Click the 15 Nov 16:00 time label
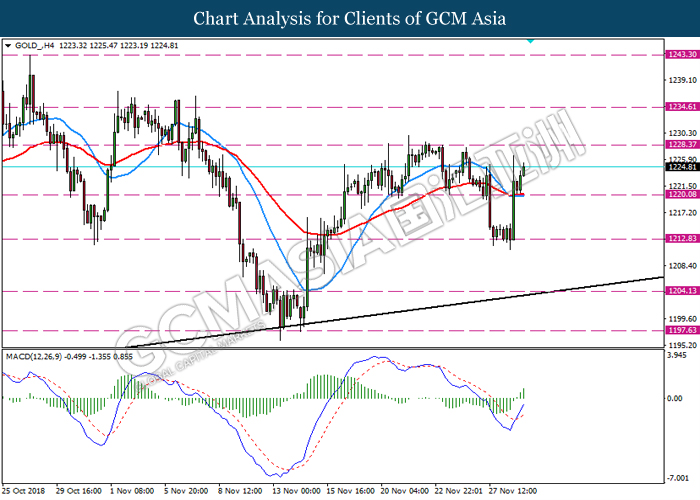 [350, 491]
